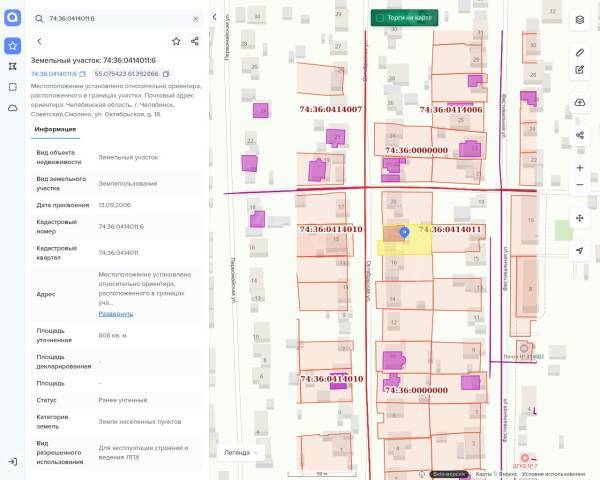Image resolution: width=600 pixels, height=480 pixels.
Task: Open the favorites section in the sidebar
Action: [12, 45]
